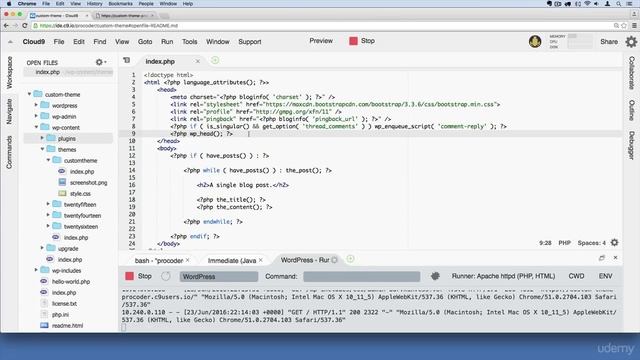The height and width of the screenshot is (360, 640).
Task: Expand the wp-admin folder
Action: 36,116
